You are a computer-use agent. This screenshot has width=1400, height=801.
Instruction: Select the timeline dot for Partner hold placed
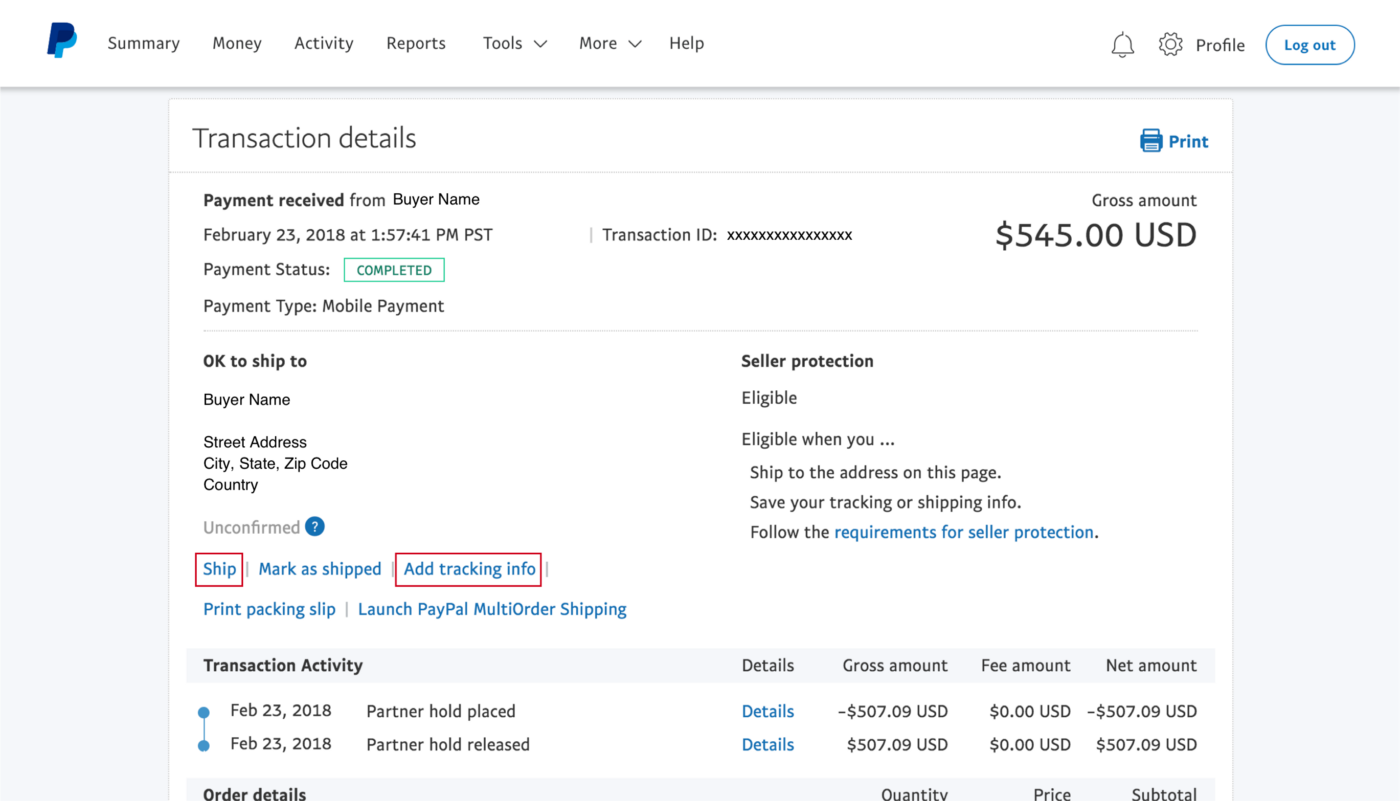[204, 710]
